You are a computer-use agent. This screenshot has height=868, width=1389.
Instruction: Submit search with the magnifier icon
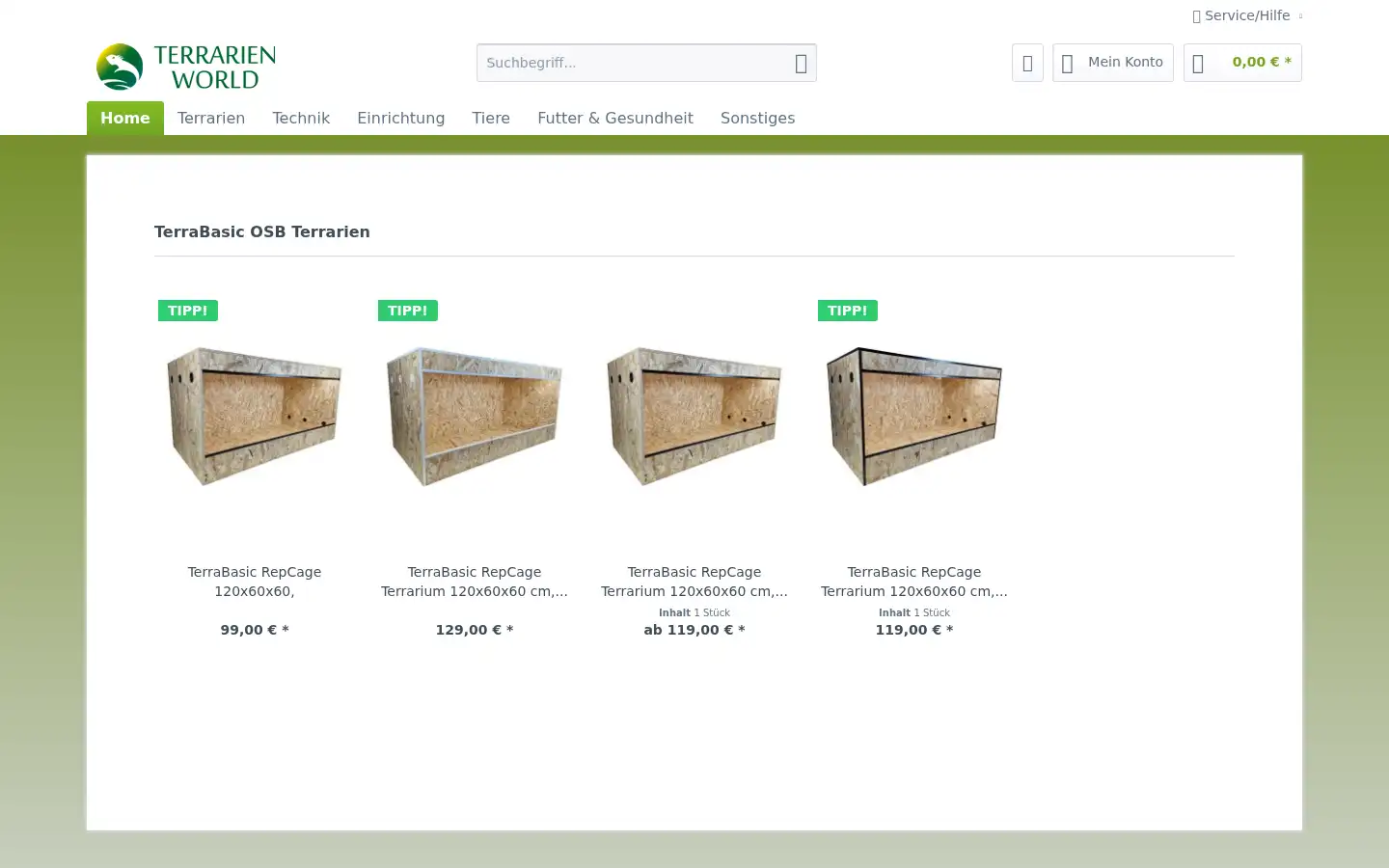(x=801, y=63)
